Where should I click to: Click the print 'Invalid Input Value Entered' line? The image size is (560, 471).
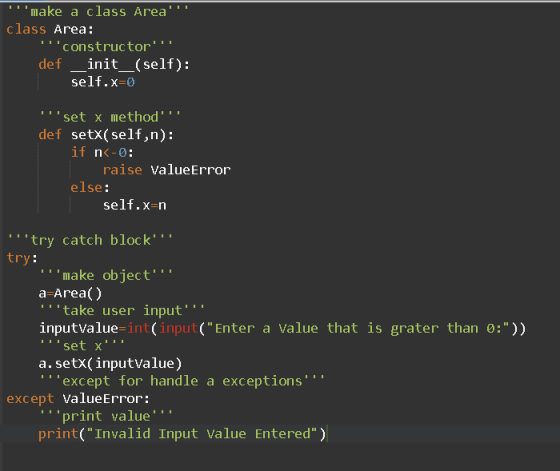pyautogui.click(x=182, y=434)
